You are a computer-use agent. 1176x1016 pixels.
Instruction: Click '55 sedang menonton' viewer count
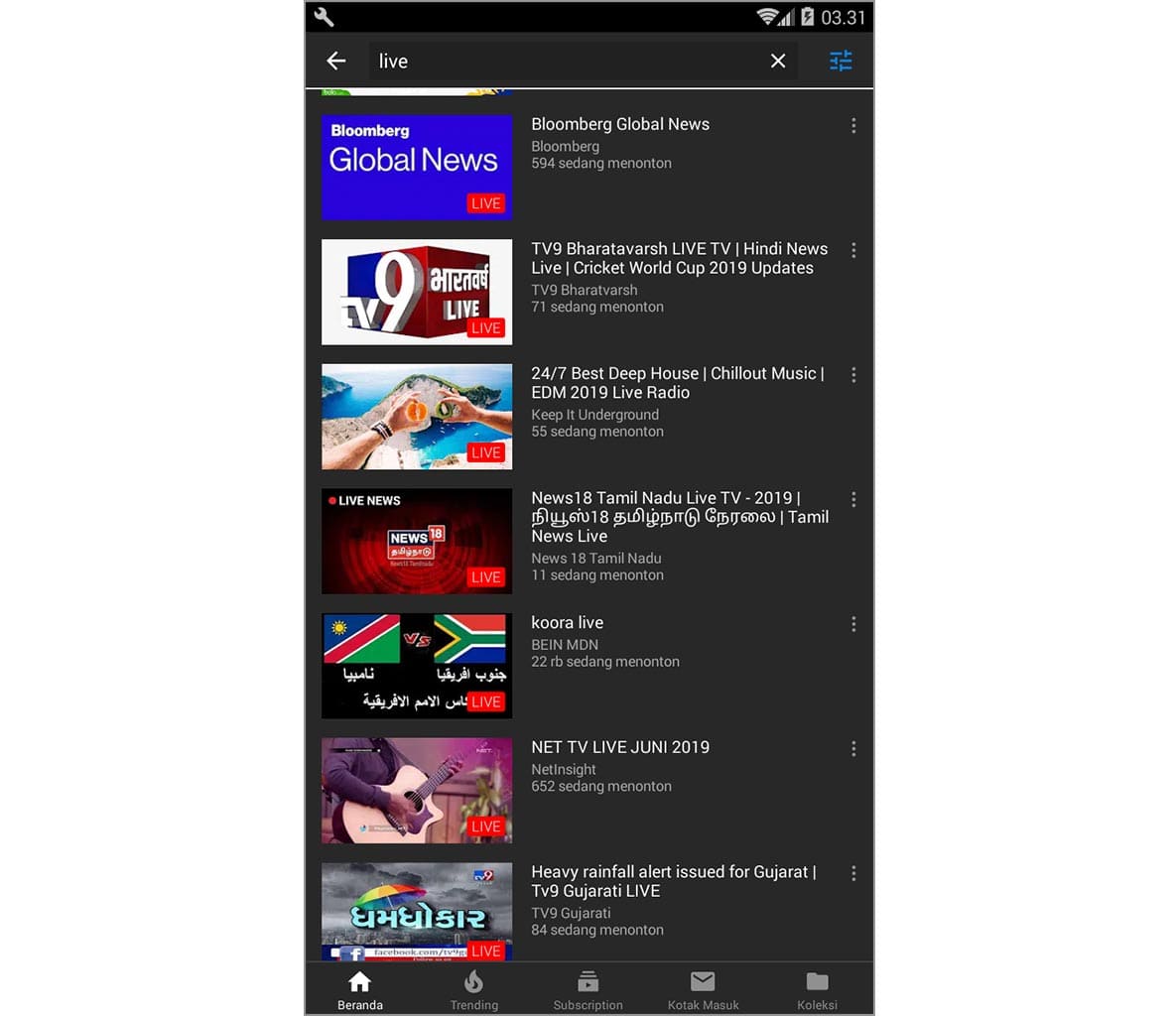597,432
